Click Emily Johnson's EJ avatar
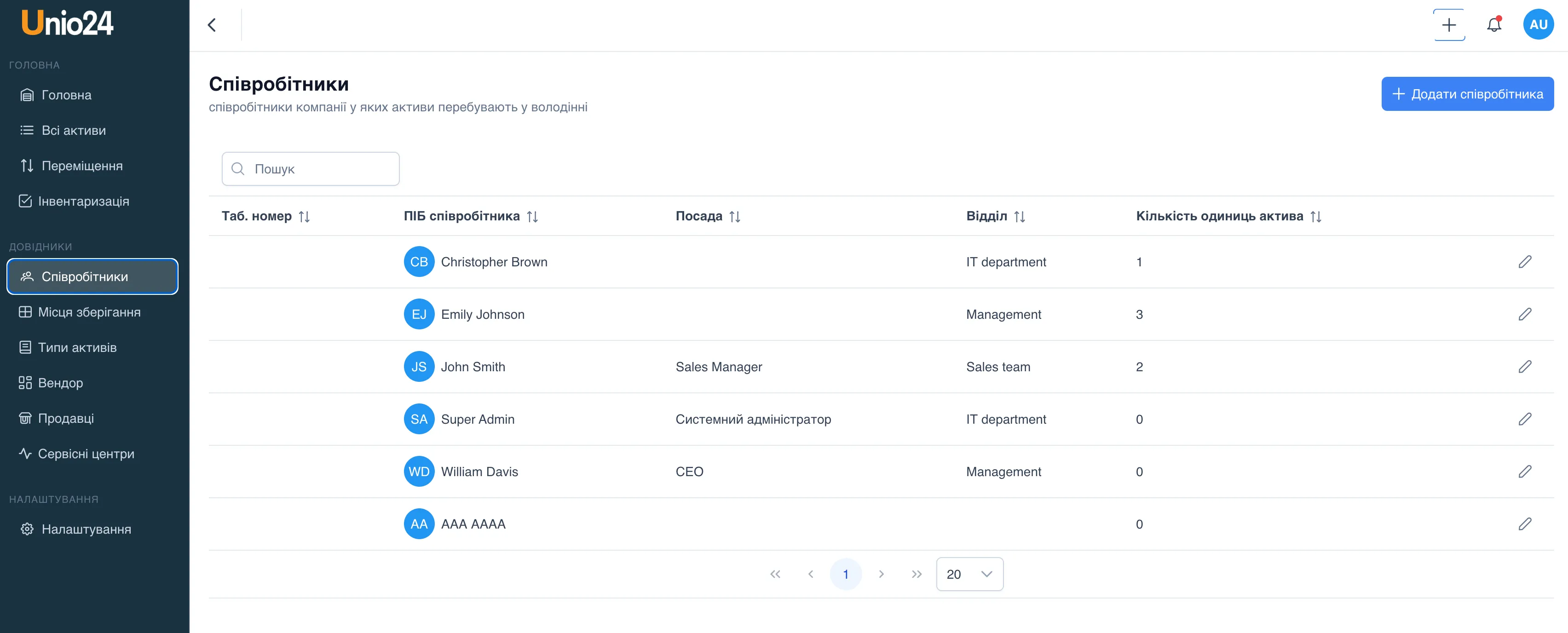Viewport: 1568px width, 633px height. tap(419, 314)
